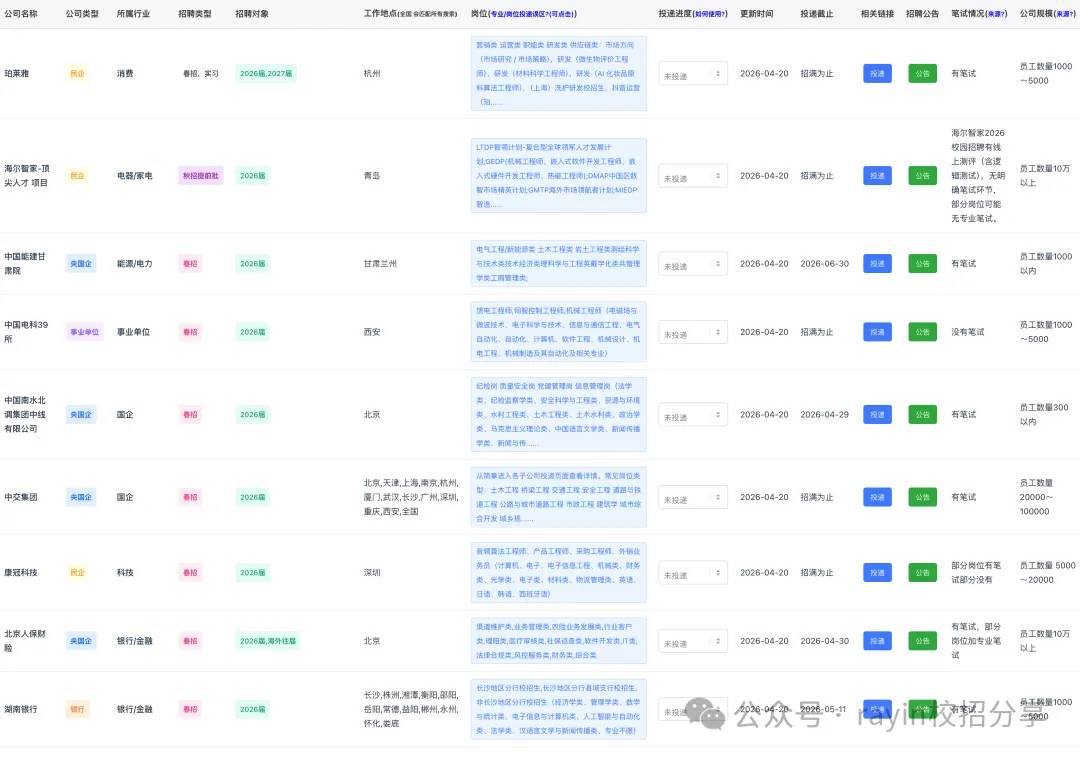This screenshot has width=1080, height=757.
Task: Select 能源/电力 industry cell
Action: [135, 264]
